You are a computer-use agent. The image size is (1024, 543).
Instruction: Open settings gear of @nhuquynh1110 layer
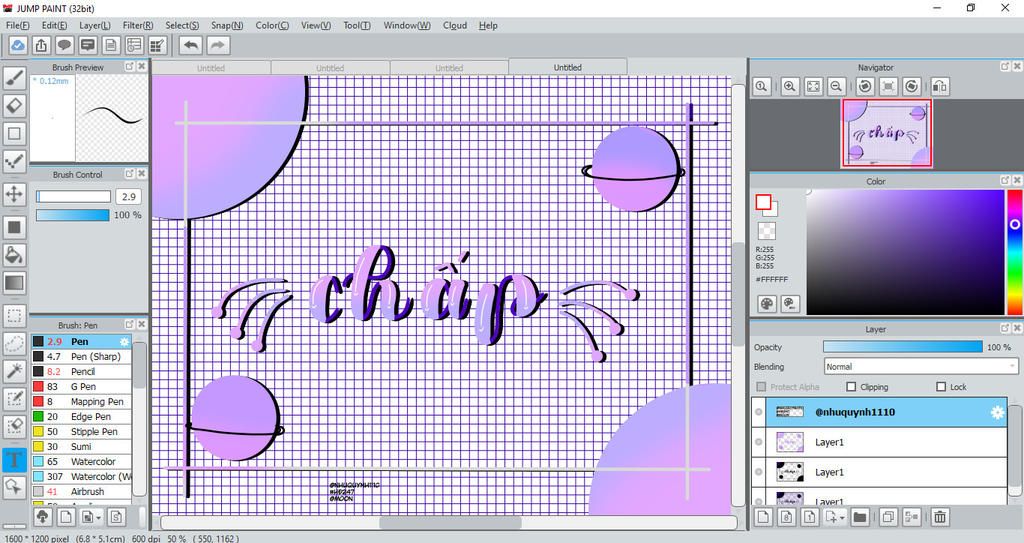(x=997, y=412)
